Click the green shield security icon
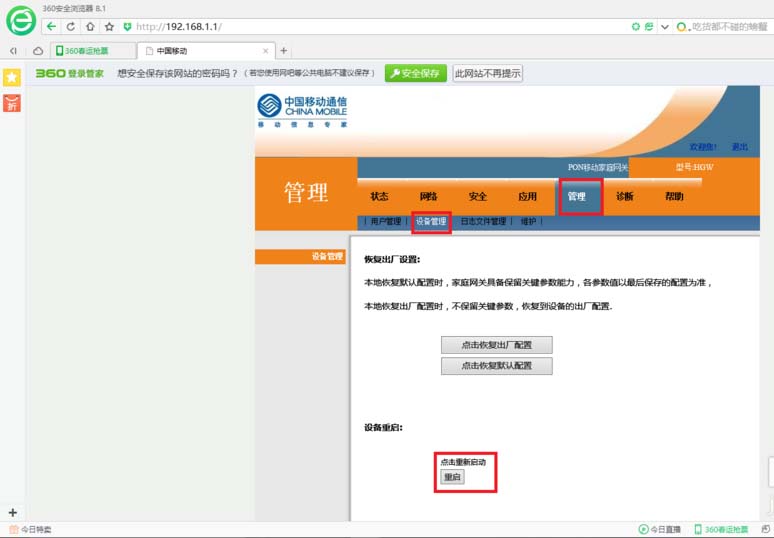This screenshot has height=538, width=774. pyautogui.click(x=127, y=27)
